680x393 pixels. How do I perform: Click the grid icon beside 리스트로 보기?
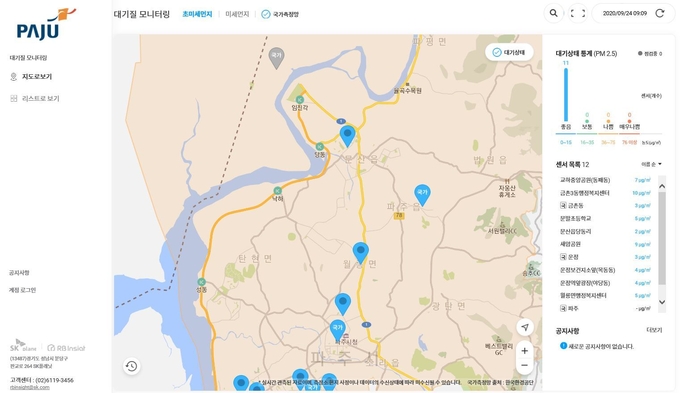click(13, 98)
